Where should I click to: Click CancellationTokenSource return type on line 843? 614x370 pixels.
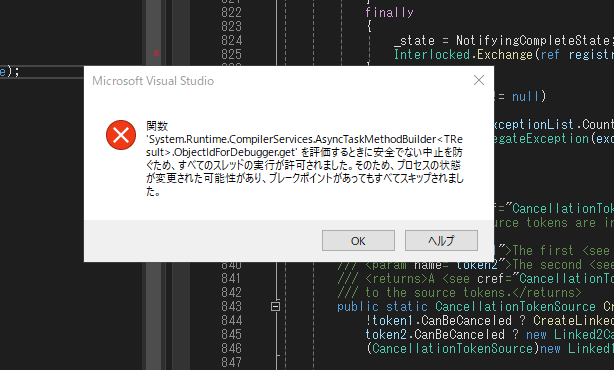tap(515, 306)
